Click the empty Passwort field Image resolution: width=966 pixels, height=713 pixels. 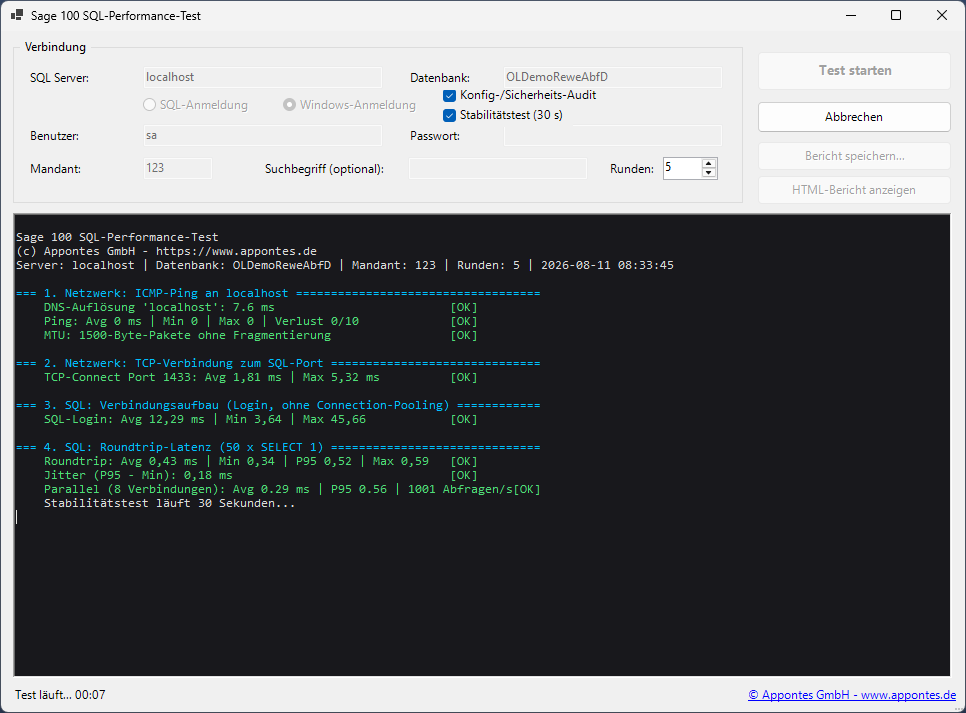click(x=612, y=136)
